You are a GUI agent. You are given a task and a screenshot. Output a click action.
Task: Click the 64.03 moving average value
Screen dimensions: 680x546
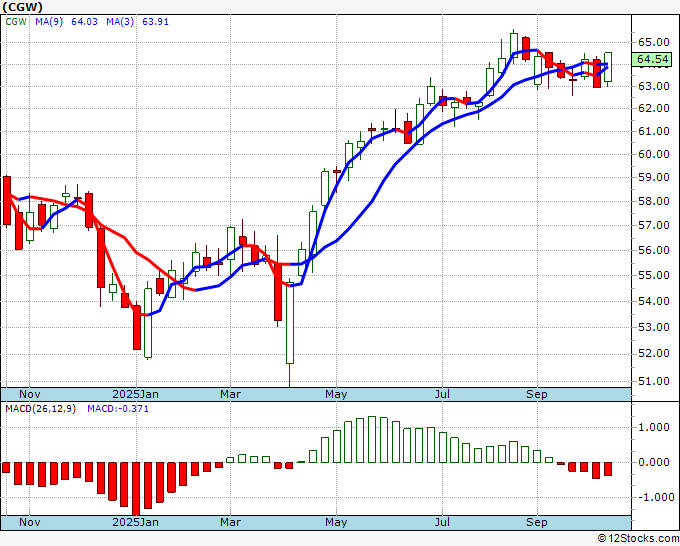pyautogui.click(x=84, y=22)
